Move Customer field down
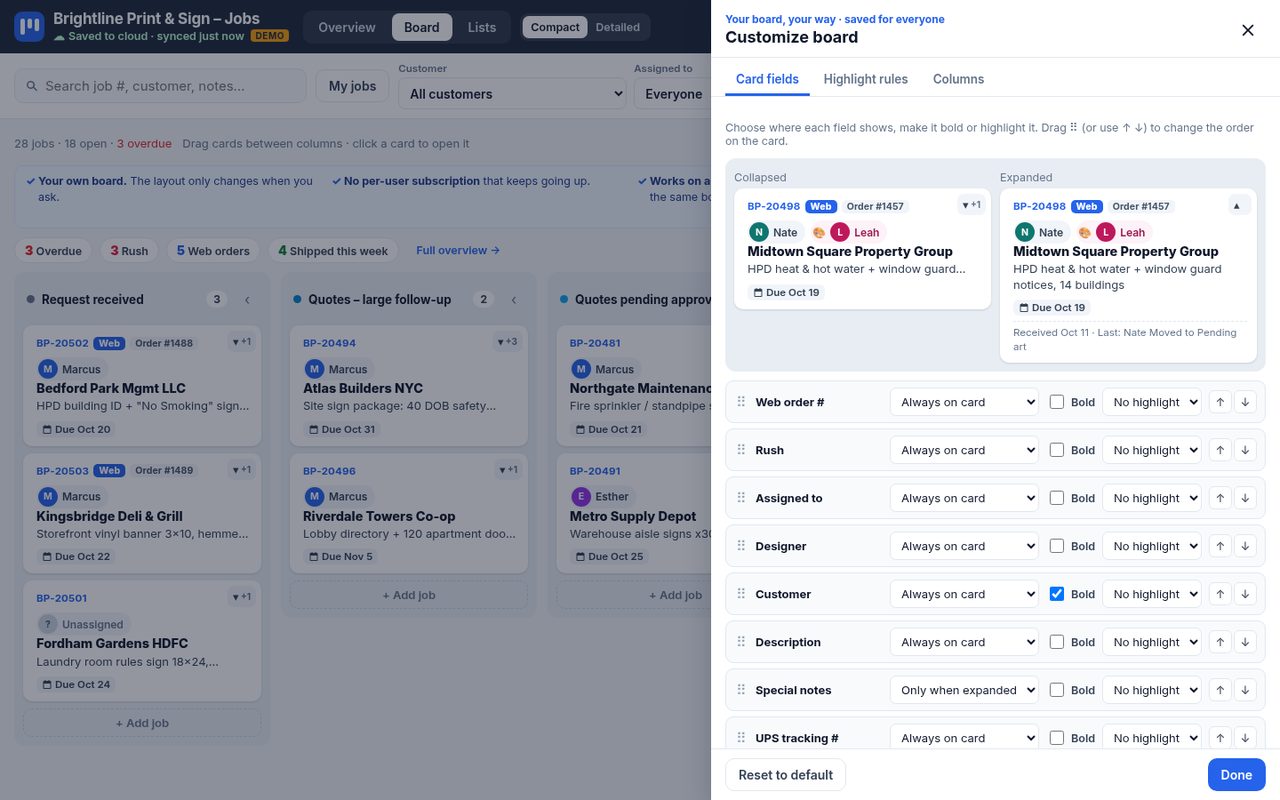The width and height of the screenshot is (1280, 800). (1245, 594)
